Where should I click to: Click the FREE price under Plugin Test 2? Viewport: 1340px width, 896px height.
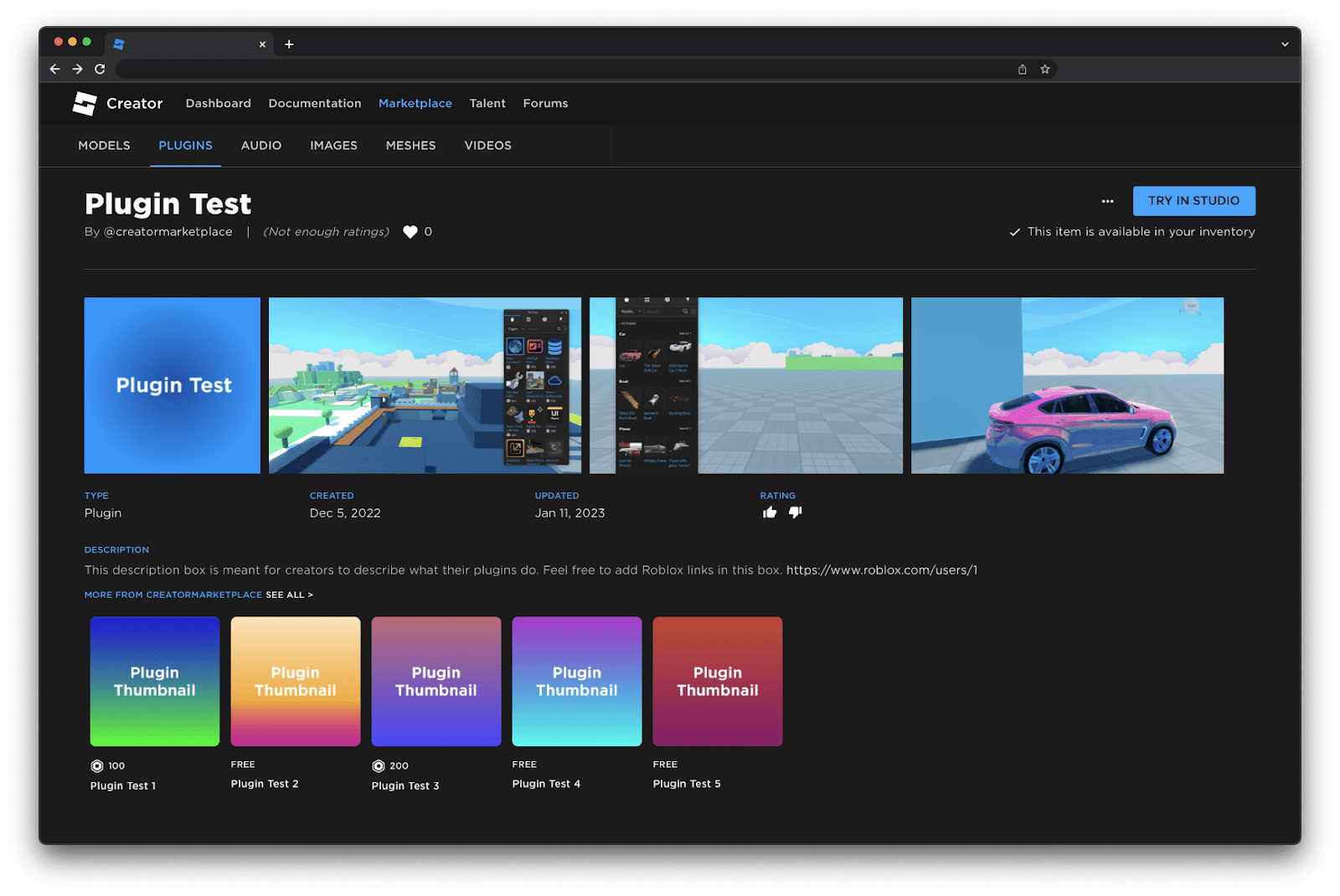click(x=243, y=765)
